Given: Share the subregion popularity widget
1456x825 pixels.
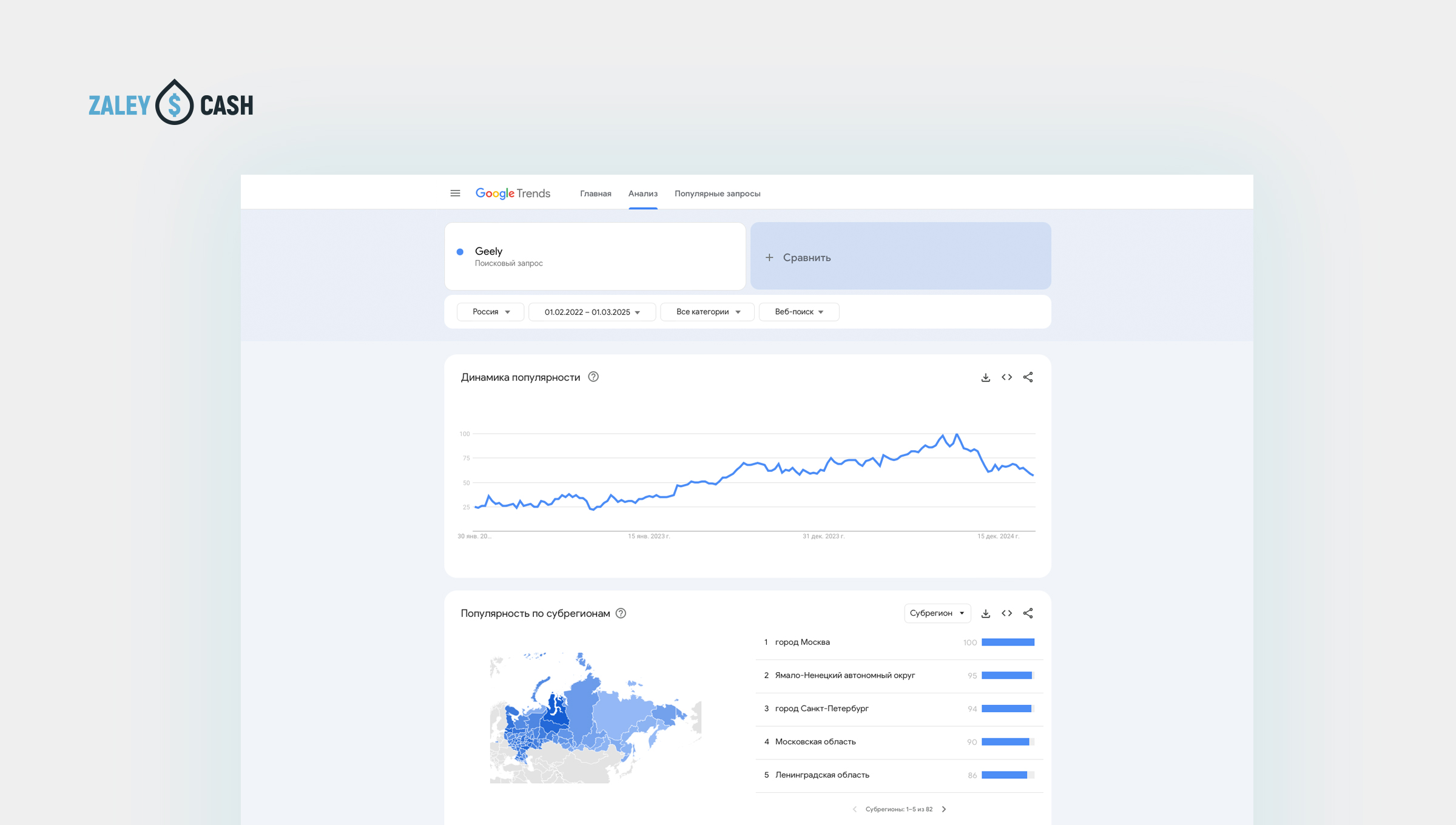Looking at the screenshot, I should 1028,613.
